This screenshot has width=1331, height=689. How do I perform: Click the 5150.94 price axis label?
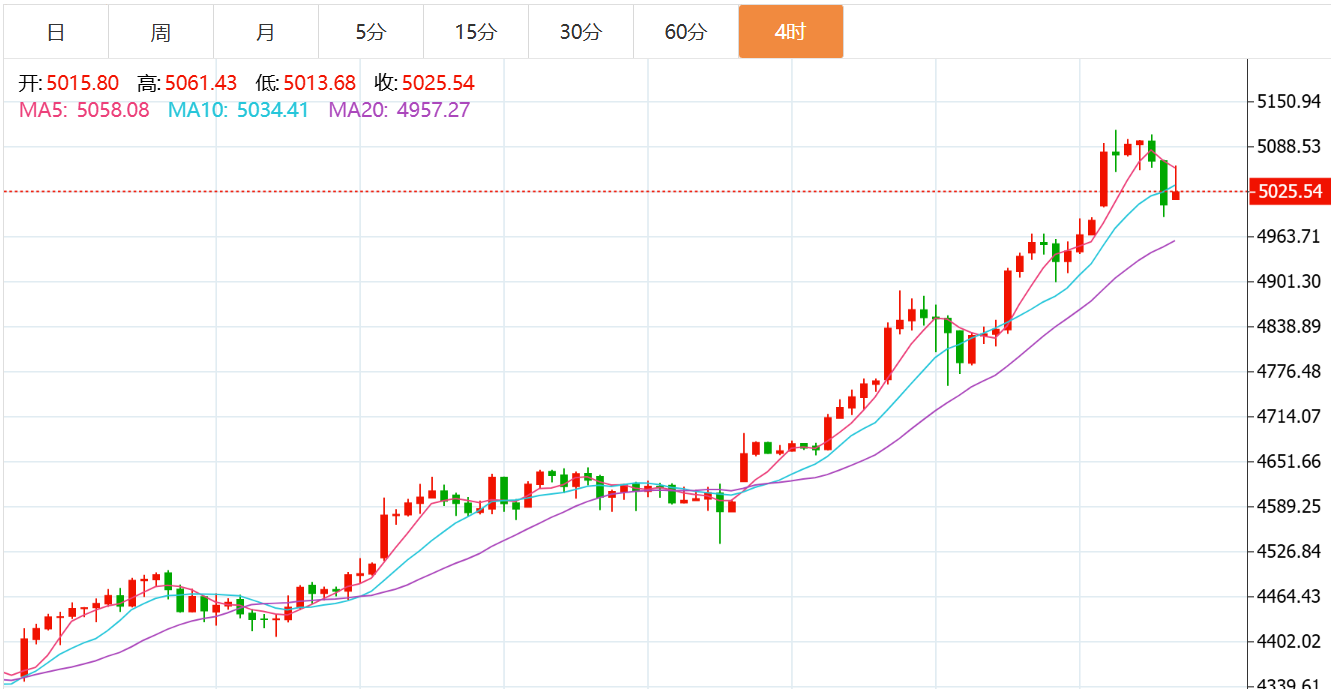[1289, 102]
